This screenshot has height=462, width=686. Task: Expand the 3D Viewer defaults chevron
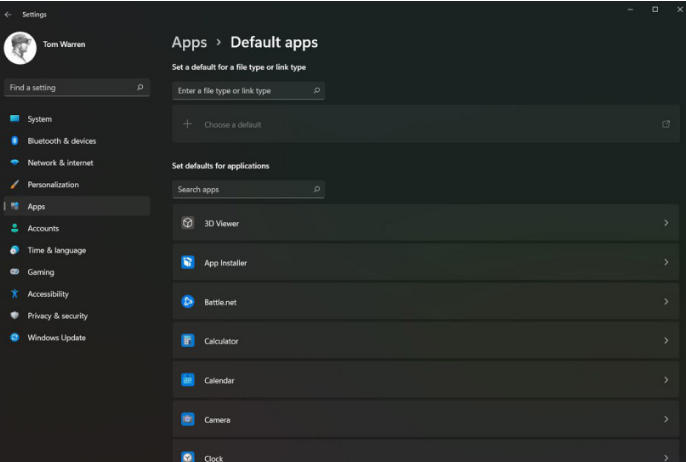666,223
